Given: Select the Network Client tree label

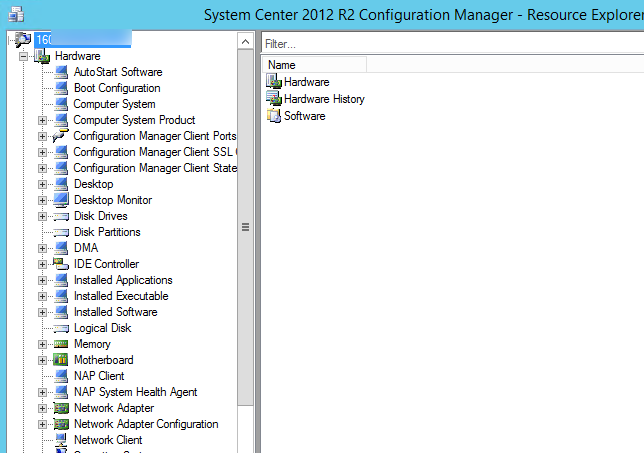Looking at the screenshot, I should pos(108,440).
